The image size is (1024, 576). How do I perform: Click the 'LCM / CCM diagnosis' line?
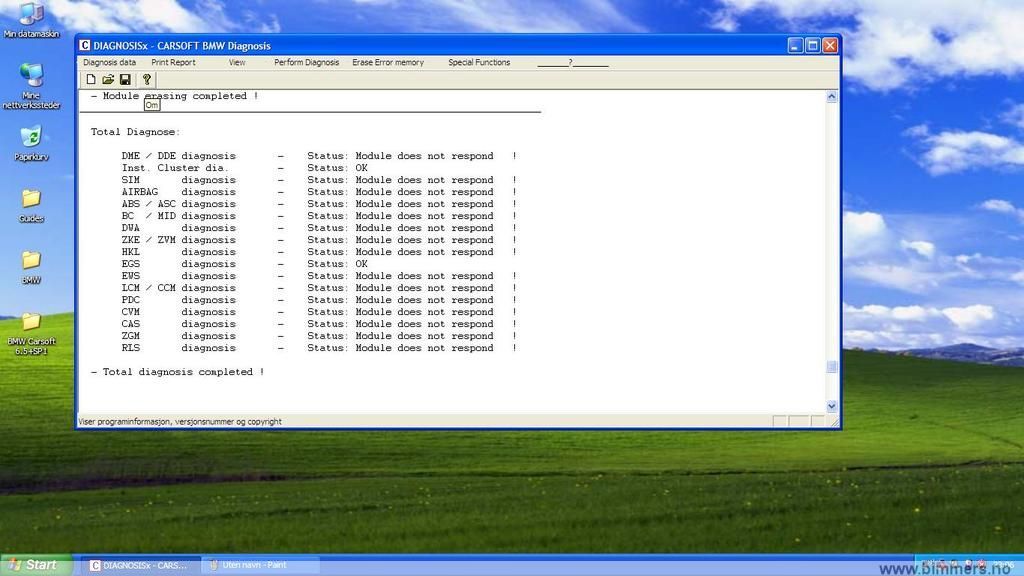coord(319,288)
